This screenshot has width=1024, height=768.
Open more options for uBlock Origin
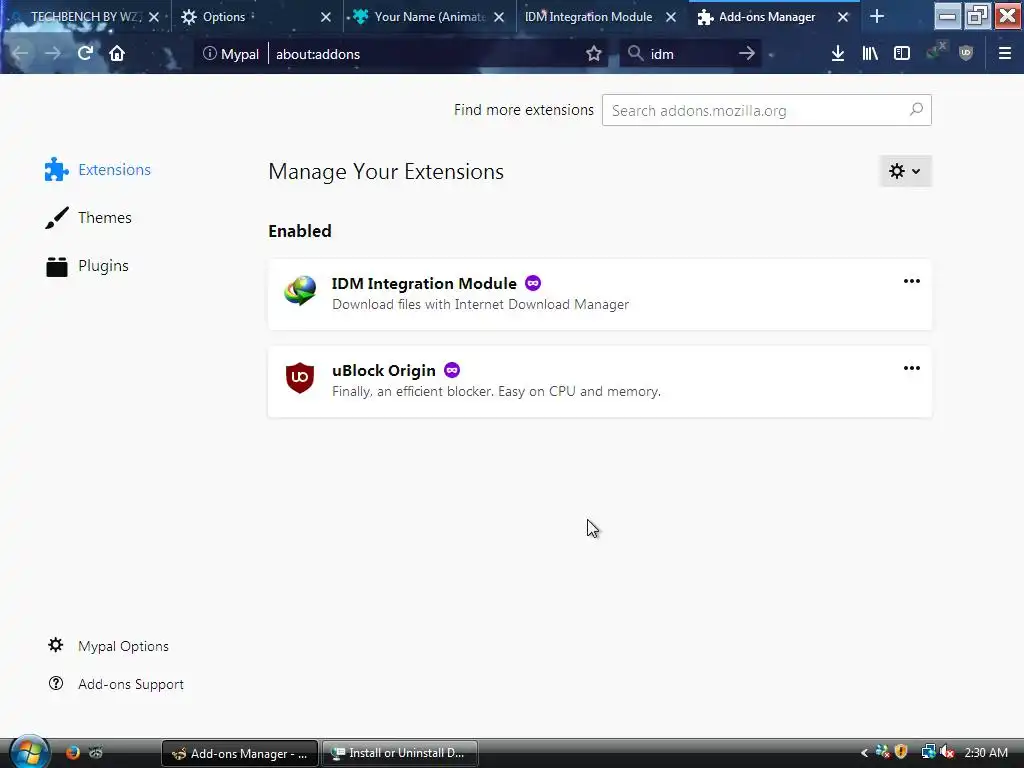click(912, 368)
